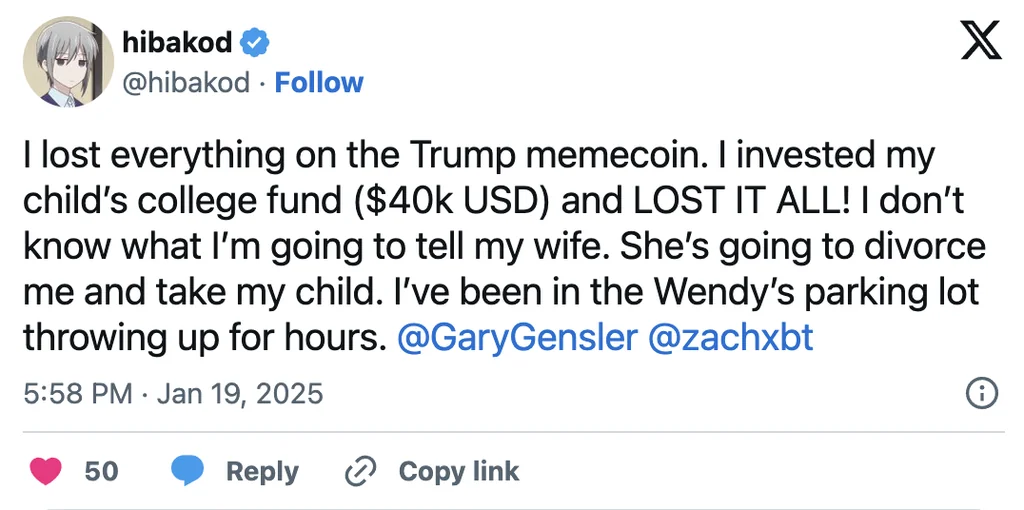Open the info circle icon
This screenshot has height=510, width=1024.
pos(982,393)
